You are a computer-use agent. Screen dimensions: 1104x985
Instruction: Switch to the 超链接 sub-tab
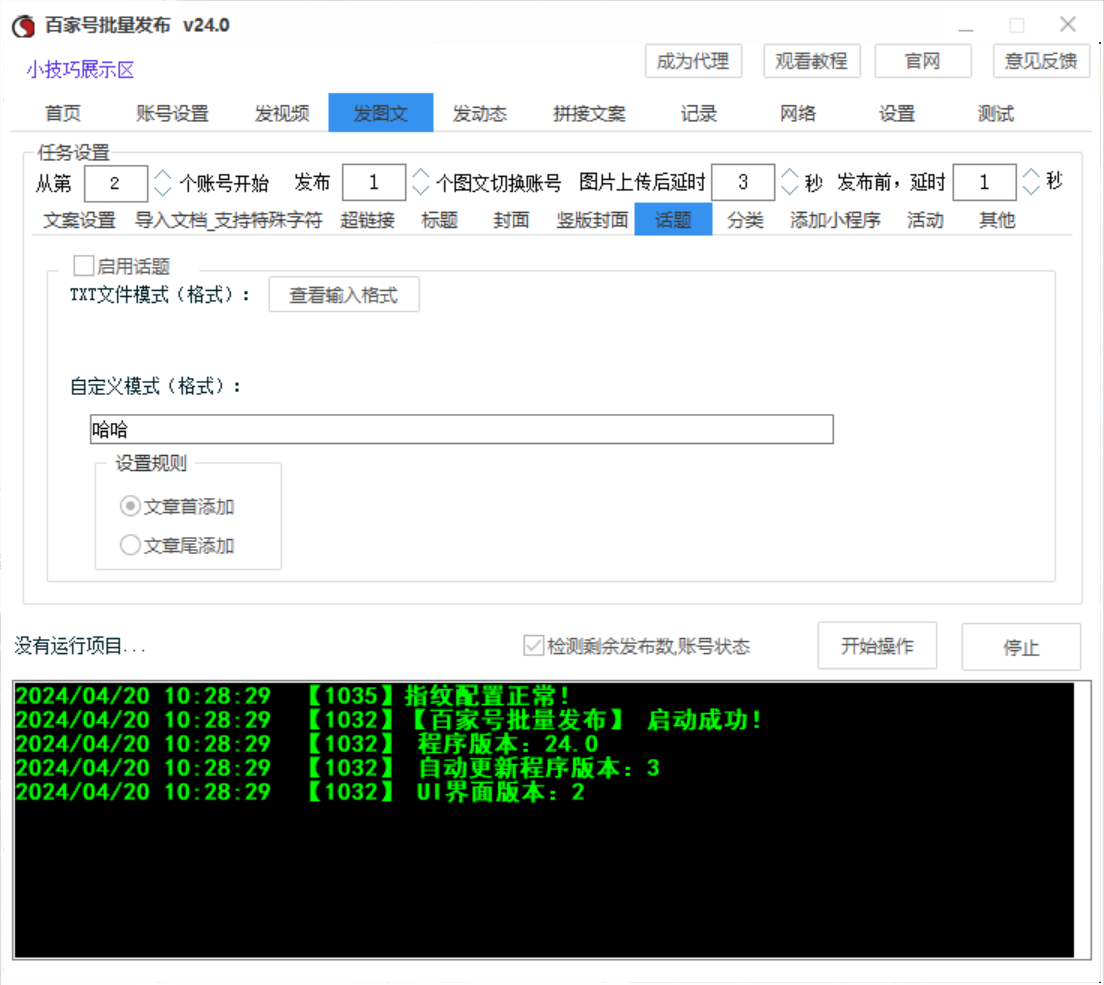[x=368, y=220]
